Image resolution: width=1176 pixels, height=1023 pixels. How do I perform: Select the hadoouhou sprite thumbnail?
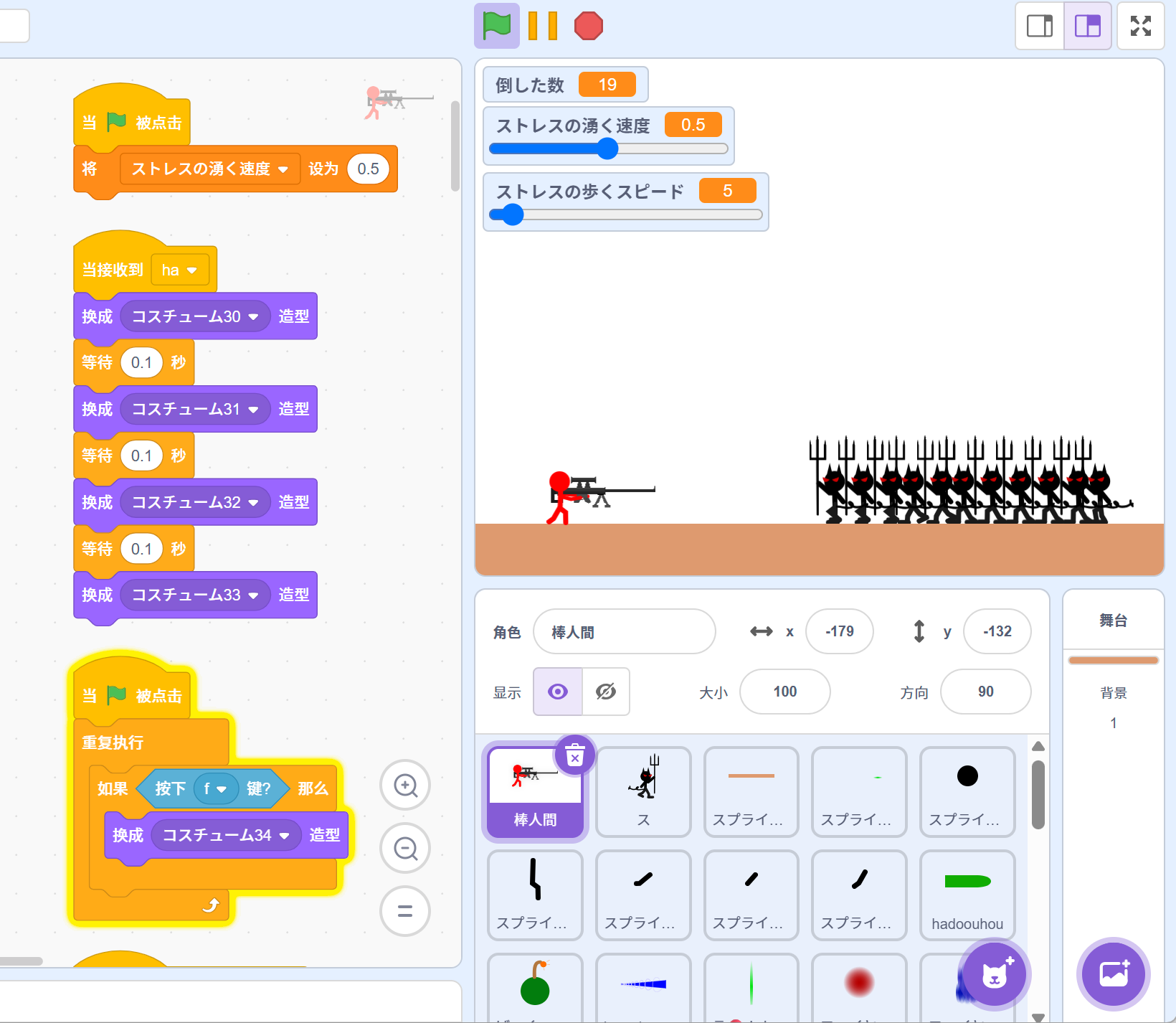(x=967, y=894)
